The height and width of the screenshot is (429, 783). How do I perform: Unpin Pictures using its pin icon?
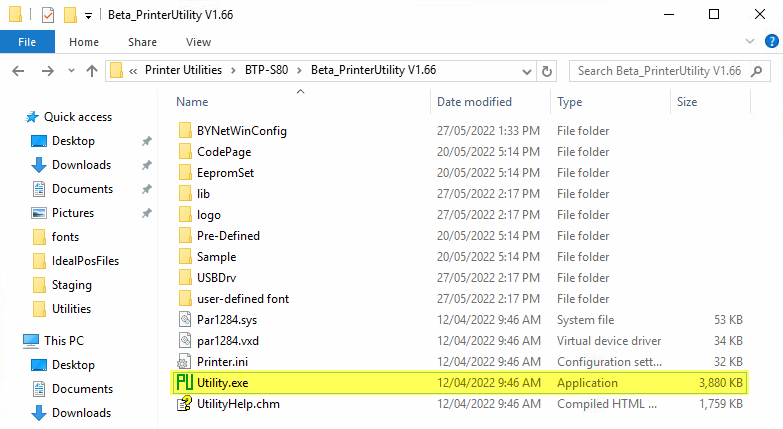[x=146, y=213]
